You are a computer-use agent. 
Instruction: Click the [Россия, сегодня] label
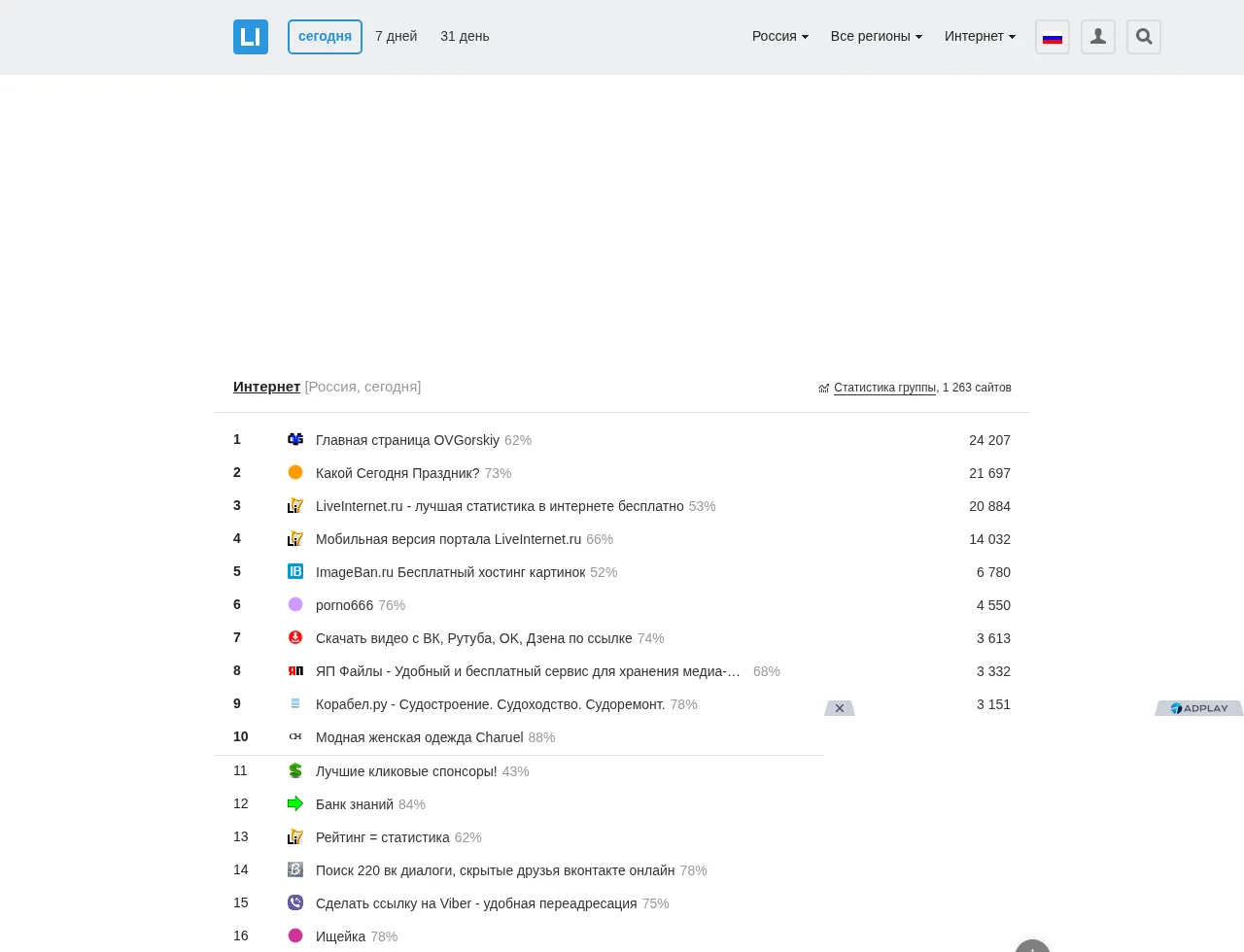coord(363,387)
